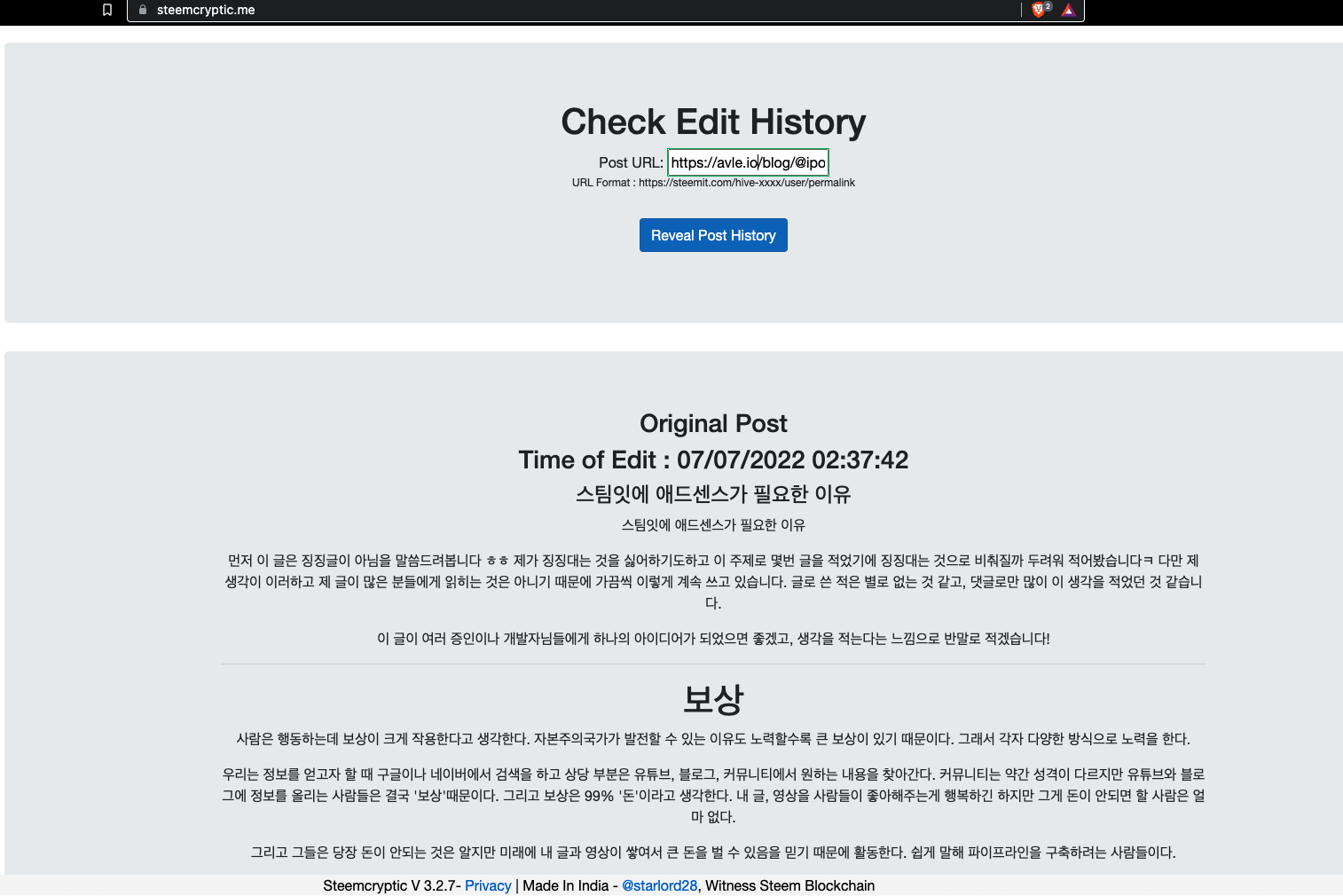
Task: Click the steemcryptic.me address bar text
Action: pos(206,10)
